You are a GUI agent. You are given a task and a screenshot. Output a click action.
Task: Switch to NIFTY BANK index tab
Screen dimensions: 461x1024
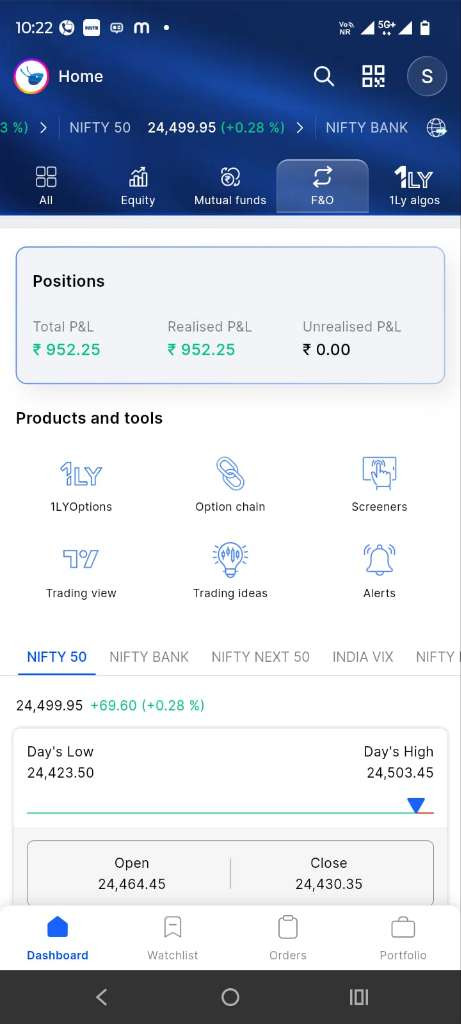point(149,657)
